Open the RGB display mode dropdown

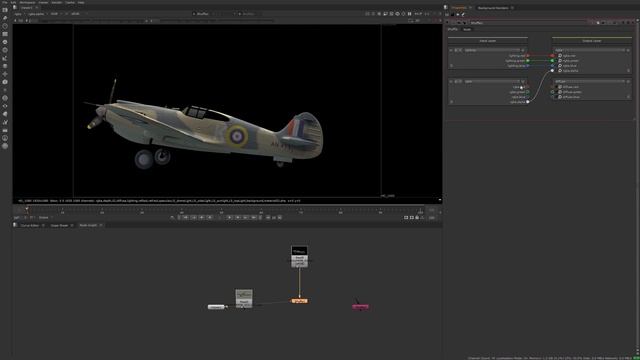(56, 14)
